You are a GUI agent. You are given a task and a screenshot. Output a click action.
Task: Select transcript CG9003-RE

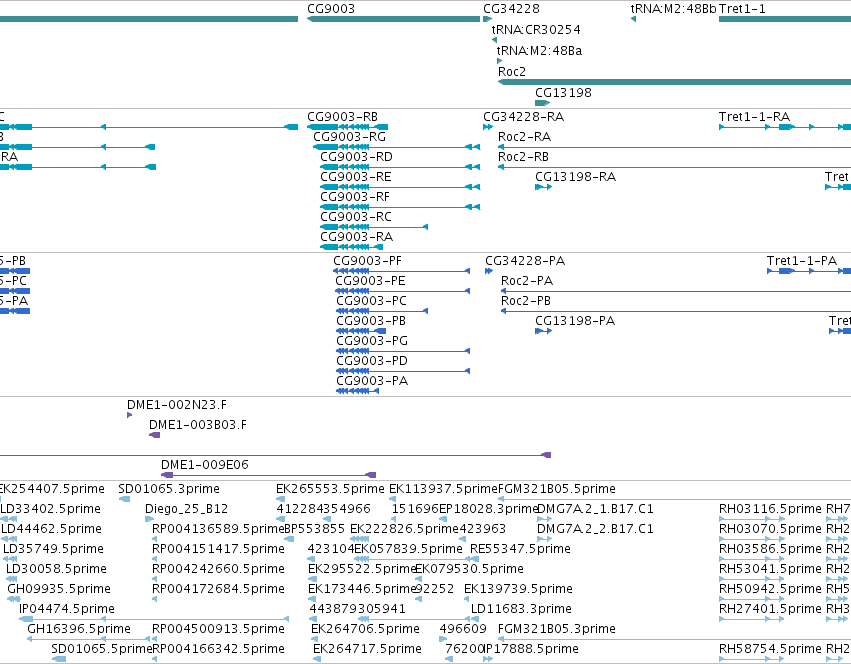pos(400,187)
